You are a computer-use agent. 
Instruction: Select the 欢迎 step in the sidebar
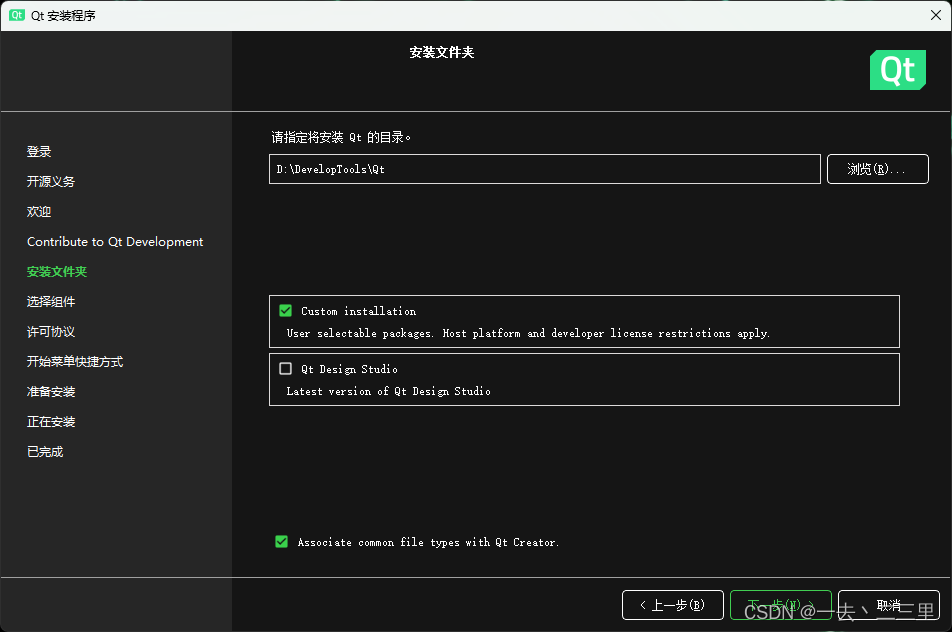39,211
